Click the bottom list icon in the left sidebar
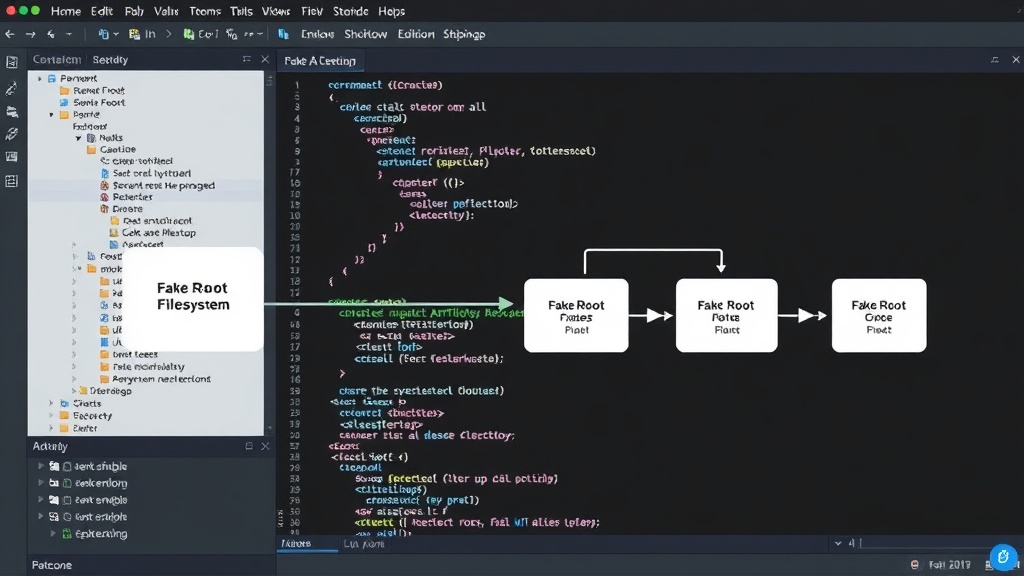The height and width of the screenshot is (576, 1024). (12, 181)
